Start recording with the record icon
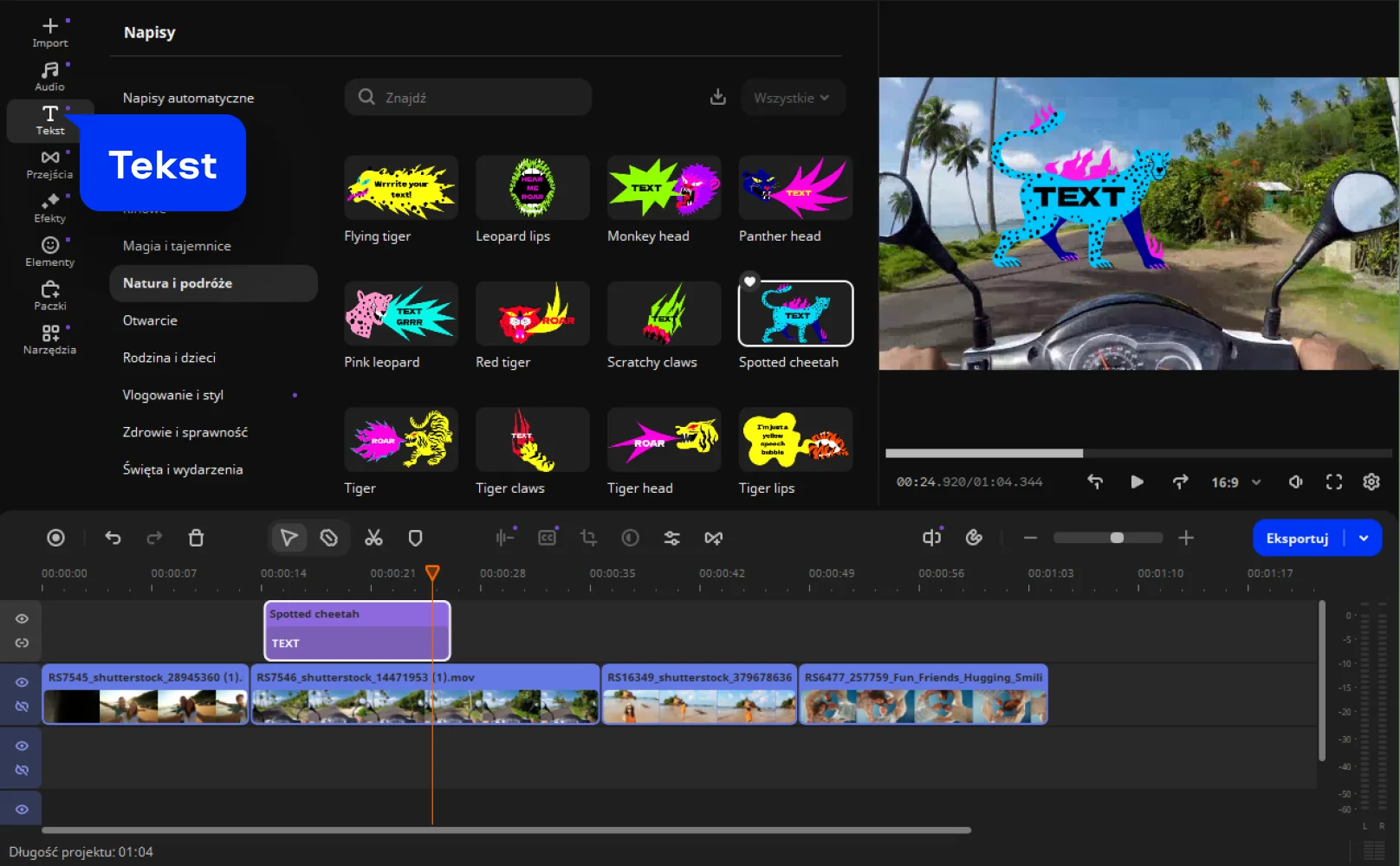This screenshot has width=1400, height=866. click(x=55, y=538)
